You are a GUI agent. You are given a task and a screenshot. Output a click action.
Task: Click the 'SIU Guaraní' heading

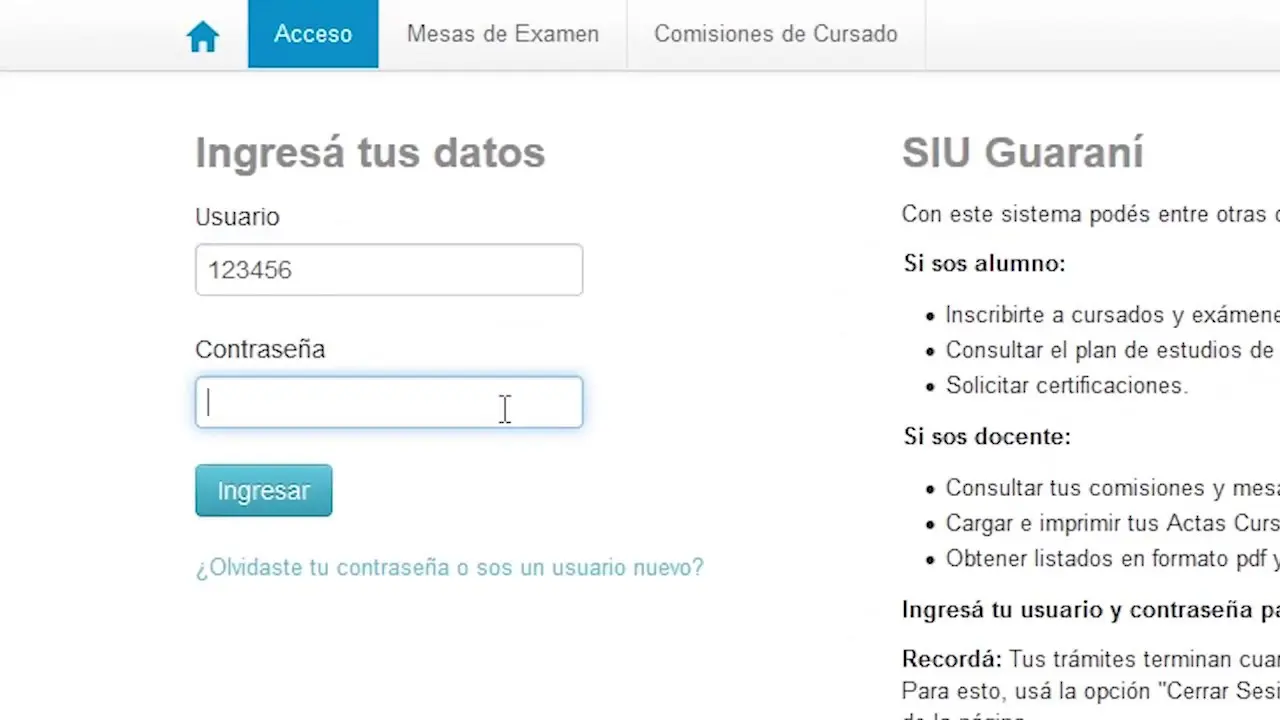[1022, 153]
